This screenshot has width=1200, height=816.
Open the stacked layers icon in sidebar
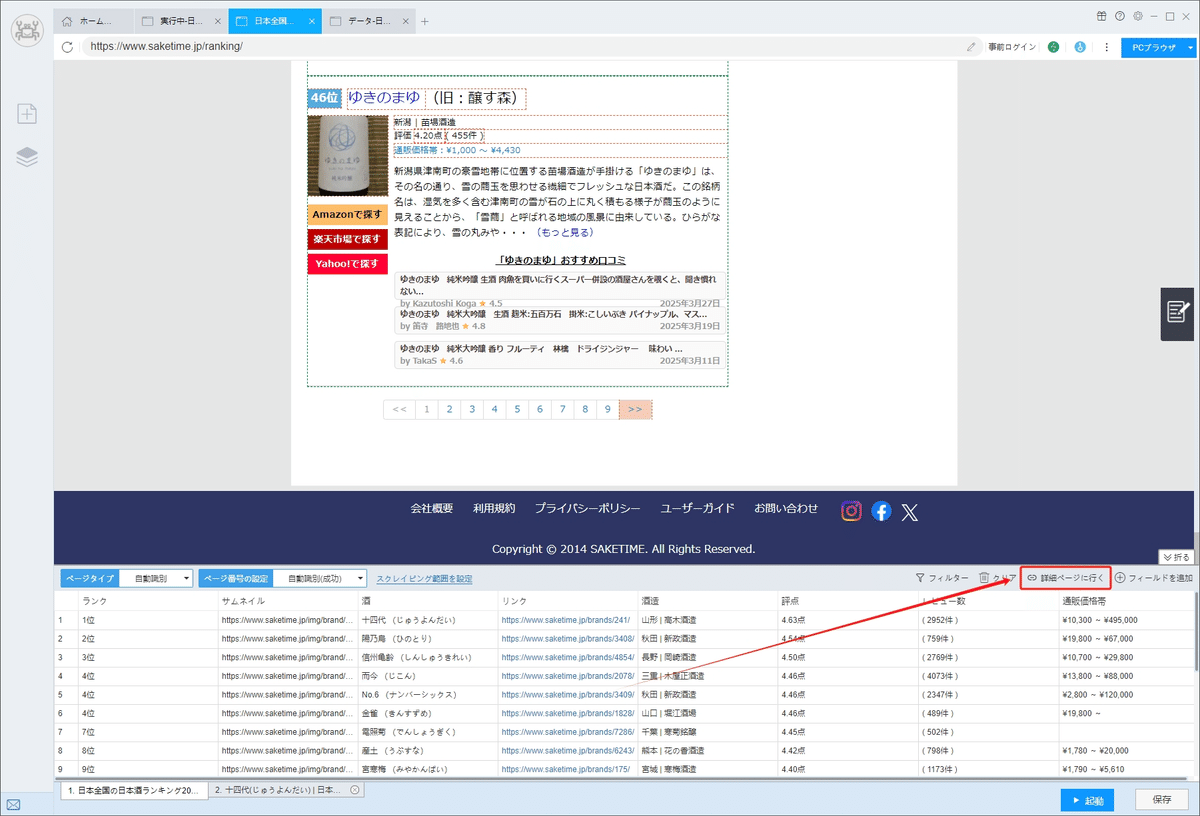pos(27,157)
